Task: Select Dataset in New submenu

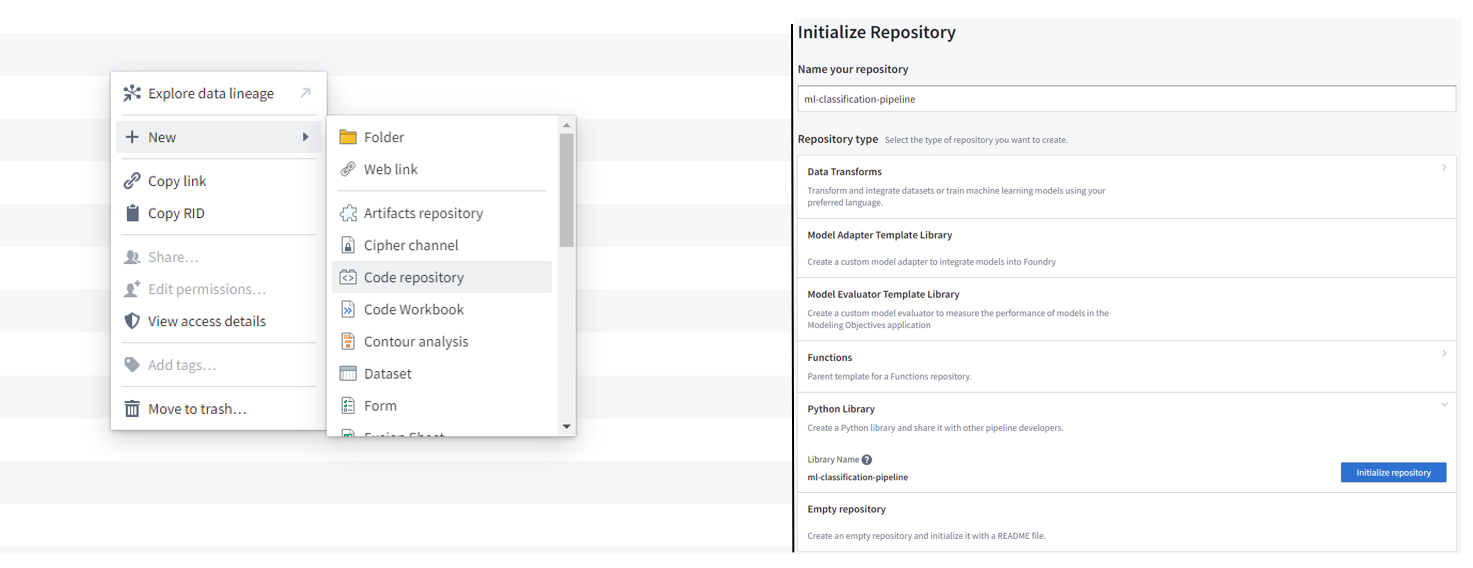Action: point(442,373)
